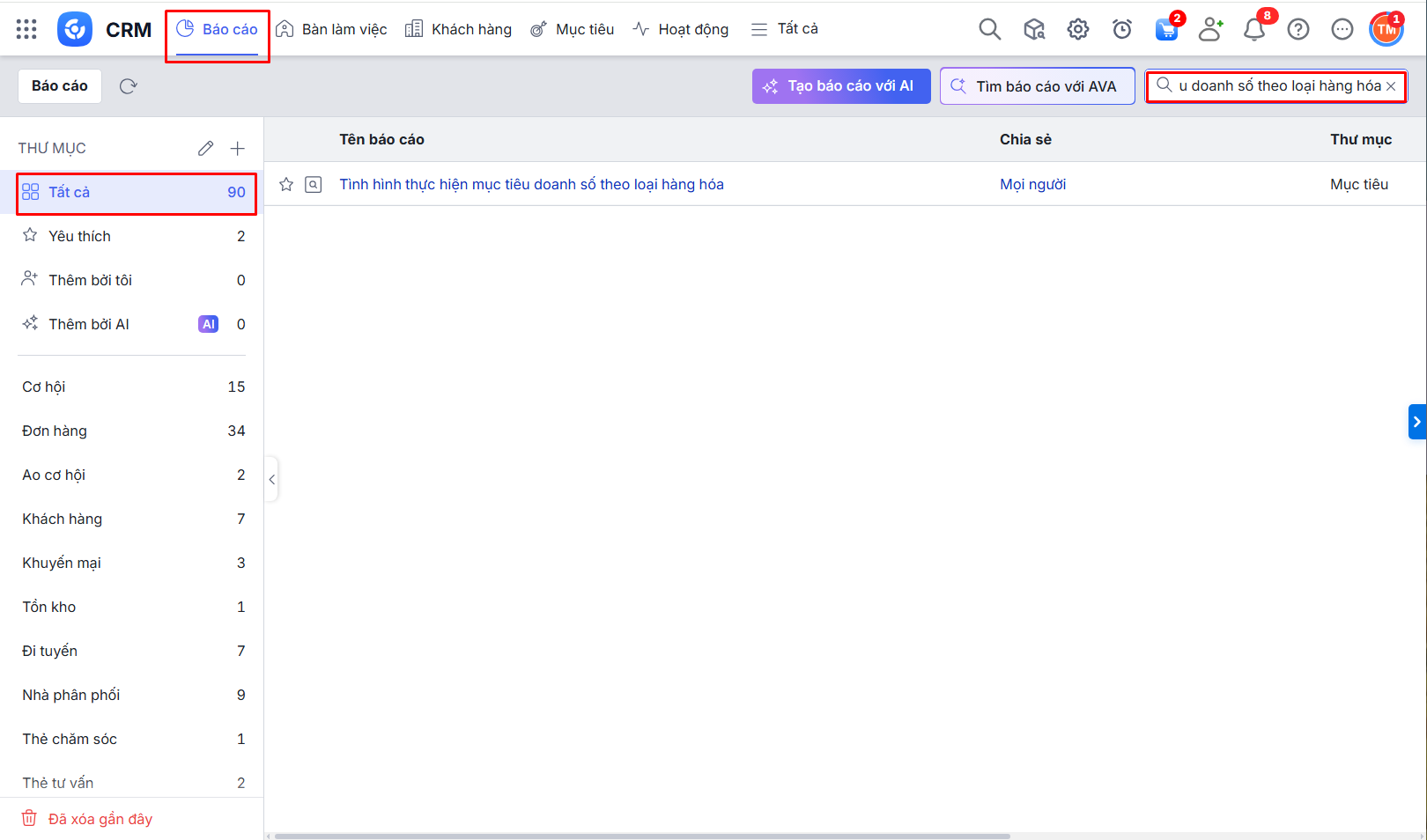Open the Tất cả menu in navigation

pyautogui.click(x=785, y=29)
